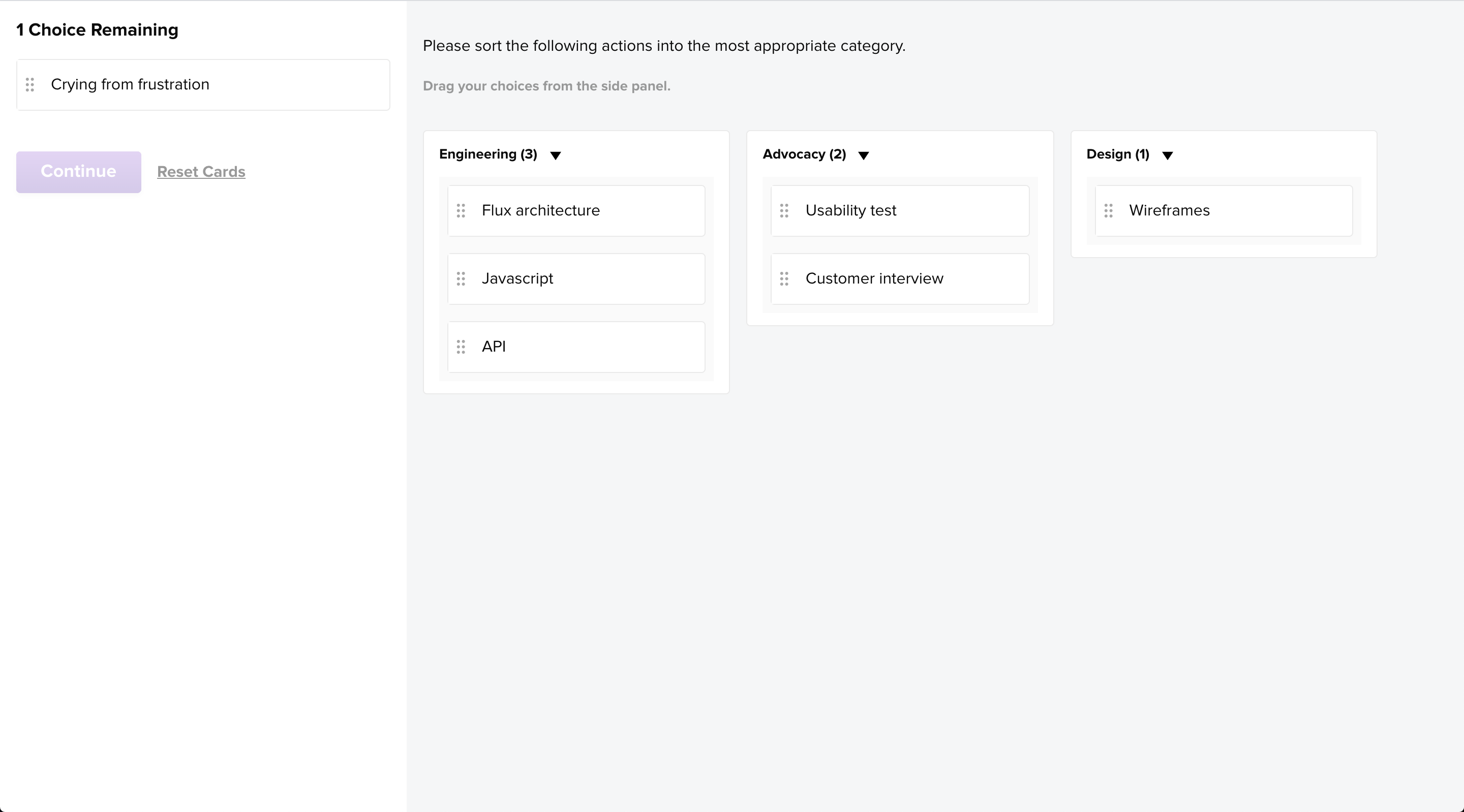Select the Crying from frustration card text

coord(130,85)
